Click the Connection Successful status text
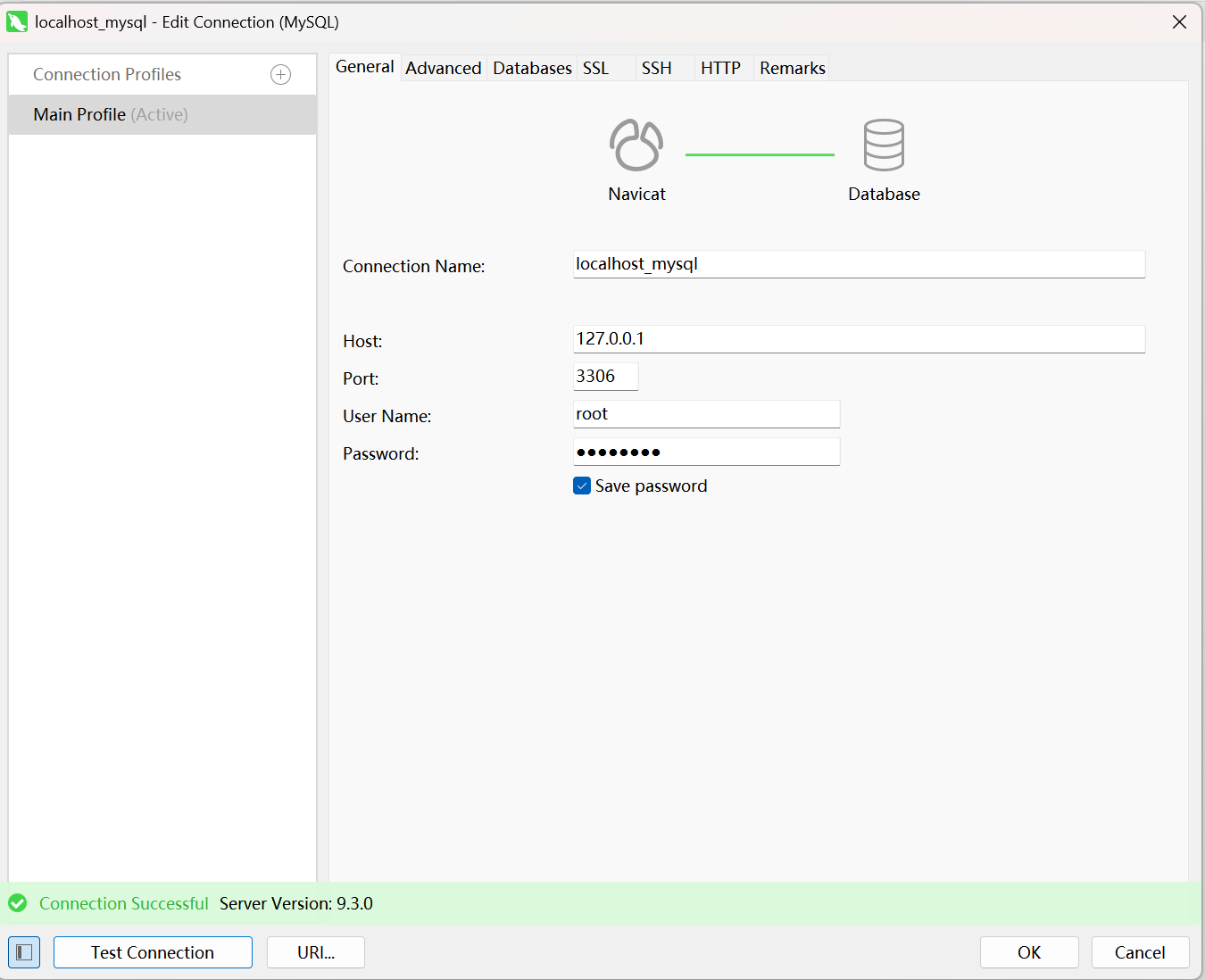Screen dimensions: 1205x980 click(124, 903)
